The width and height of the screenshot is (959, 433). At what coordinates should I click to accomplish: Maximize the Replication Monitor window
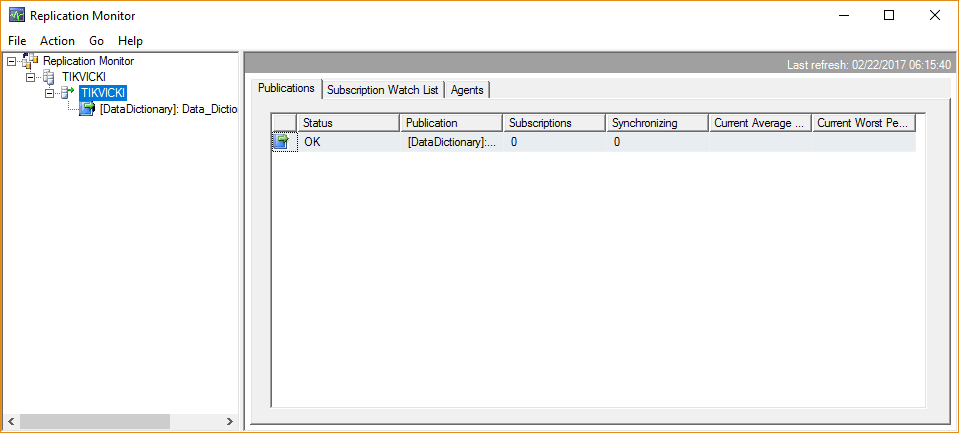coord(889,15)
